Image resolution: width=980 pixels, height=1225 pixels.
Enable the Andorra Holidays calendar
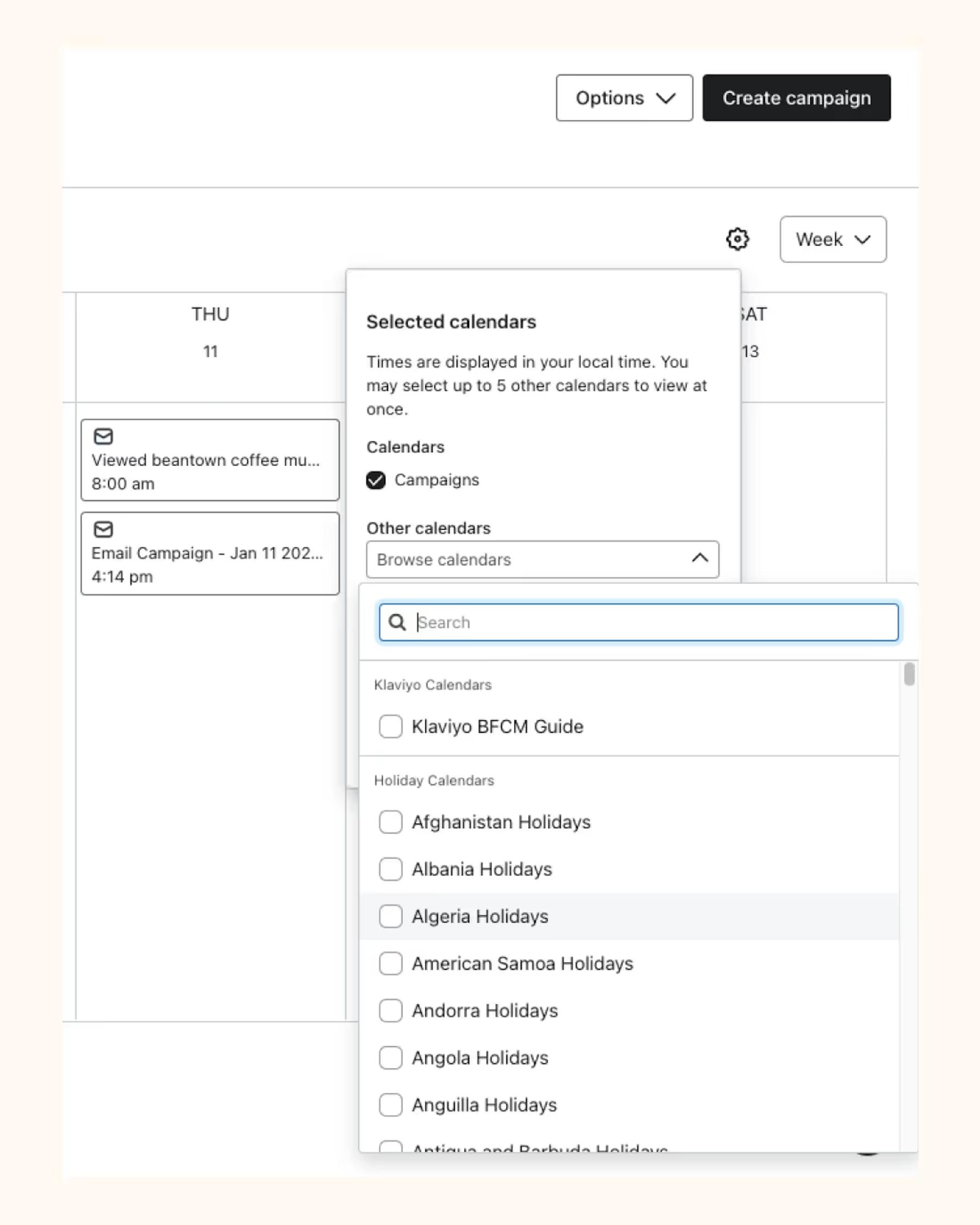click(391, 1010)
